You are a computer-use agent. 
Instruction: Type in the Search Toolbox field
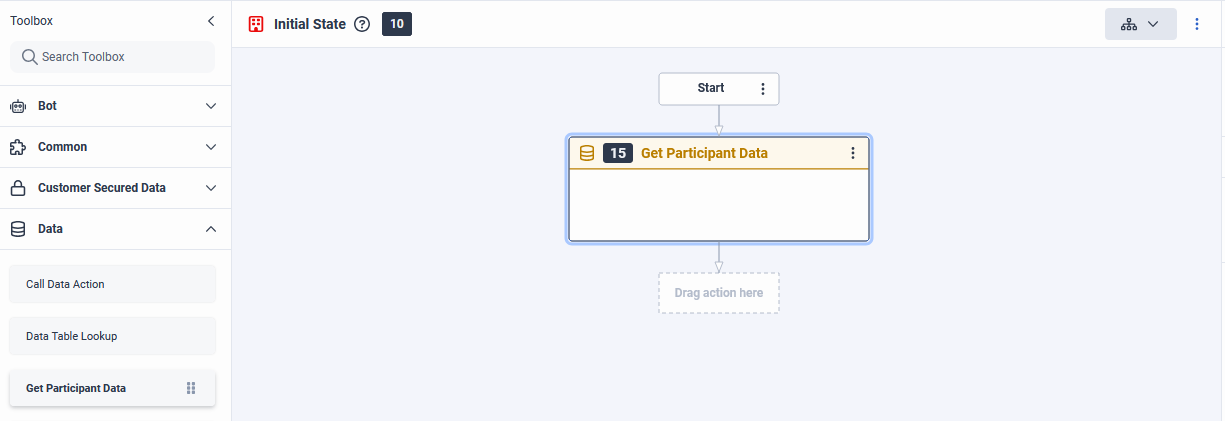pyautogui.click(x=120, y=57)
